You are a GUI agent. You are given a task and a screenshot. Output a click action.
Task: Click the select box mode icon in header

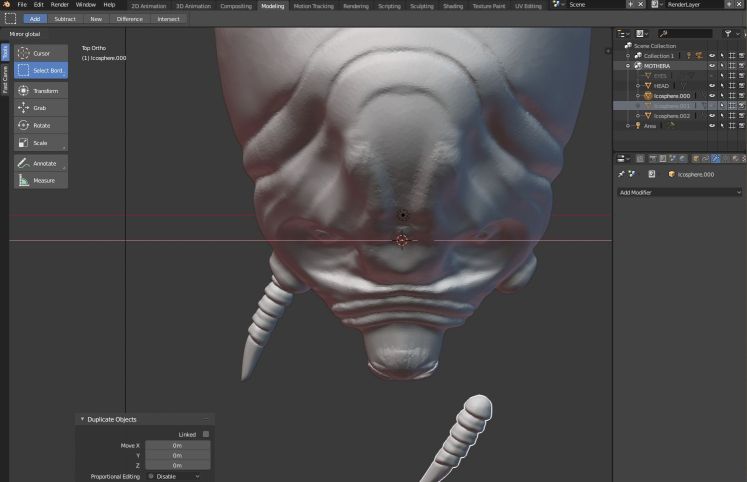click(x=10, y=19)
